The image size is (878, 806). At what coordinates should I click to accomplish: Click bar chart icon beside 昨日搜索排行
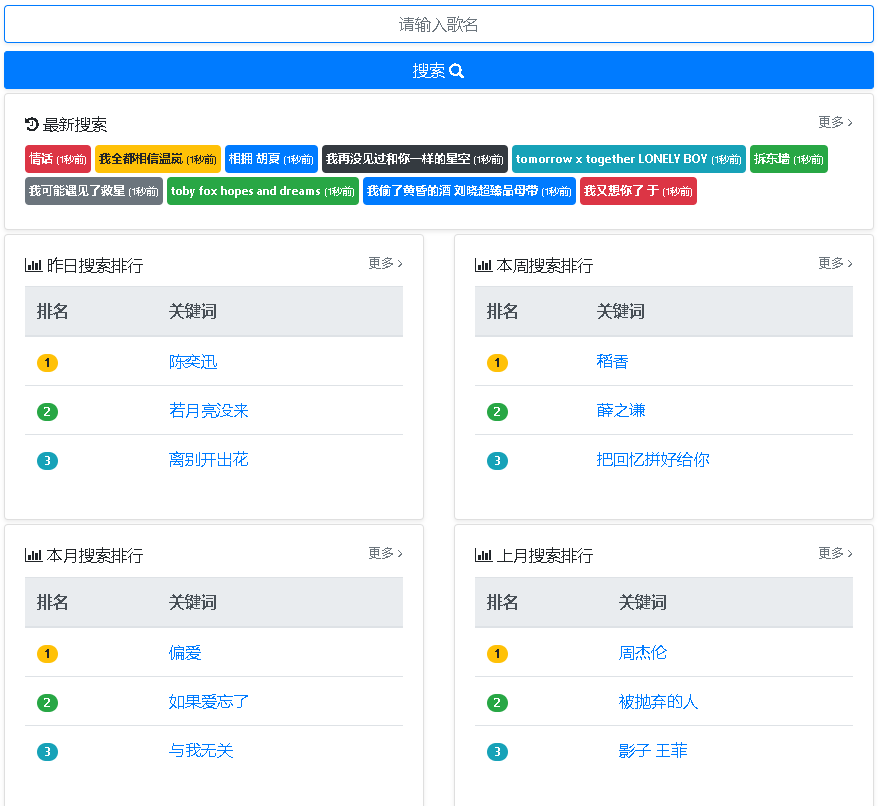(33, 265)
